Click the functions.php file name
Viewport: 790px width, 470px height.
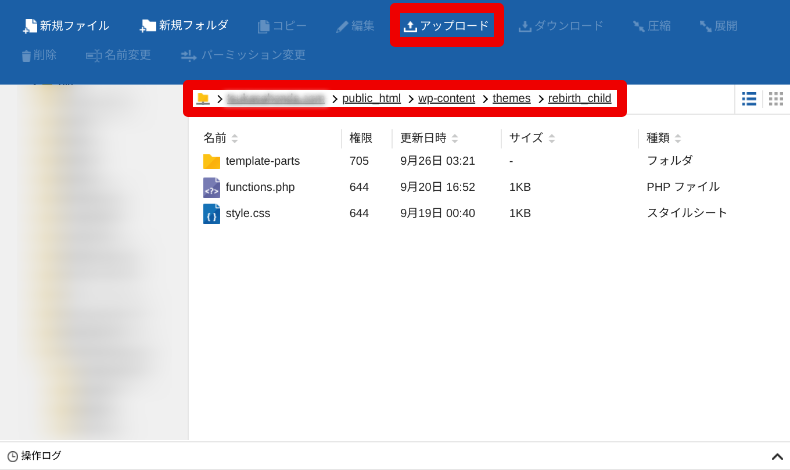click(260, 187)
